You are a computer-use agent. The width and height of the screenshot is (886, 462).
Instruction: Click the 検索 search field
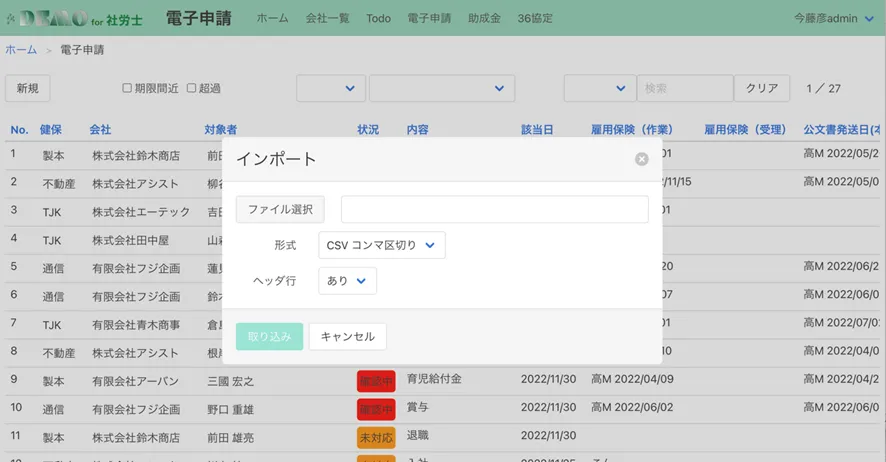(685, 88)
